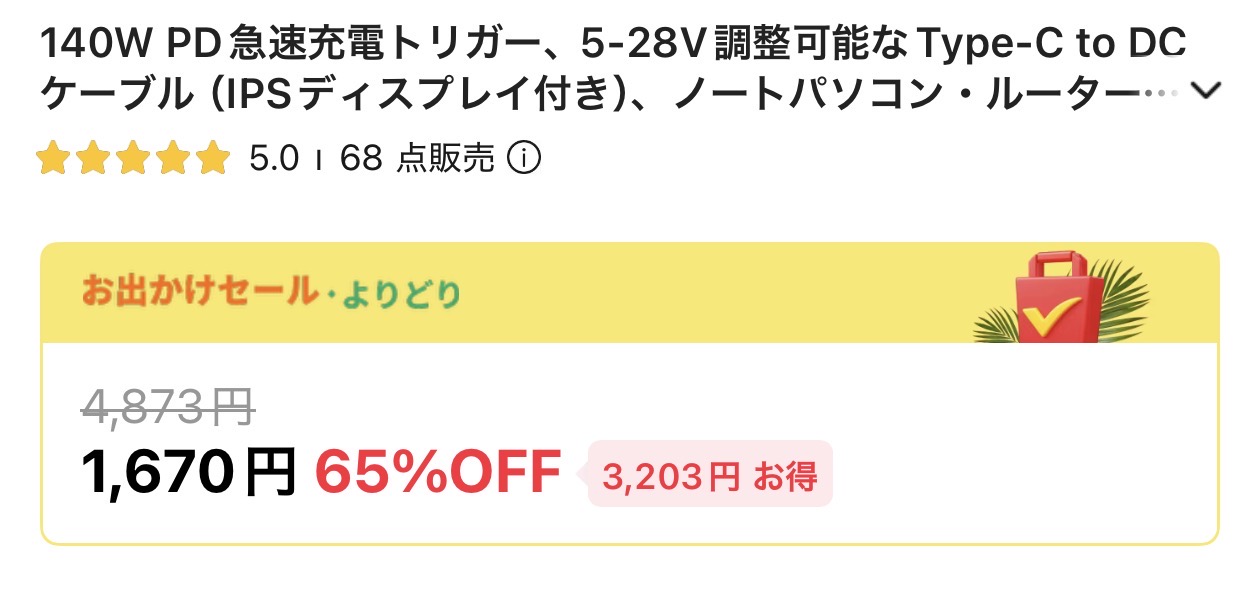Image resolution: width=1260 pixels, height=594 pixels.
Task: Open the sales info circle icon
Action: pyautogui.click(x=524, y=158)
